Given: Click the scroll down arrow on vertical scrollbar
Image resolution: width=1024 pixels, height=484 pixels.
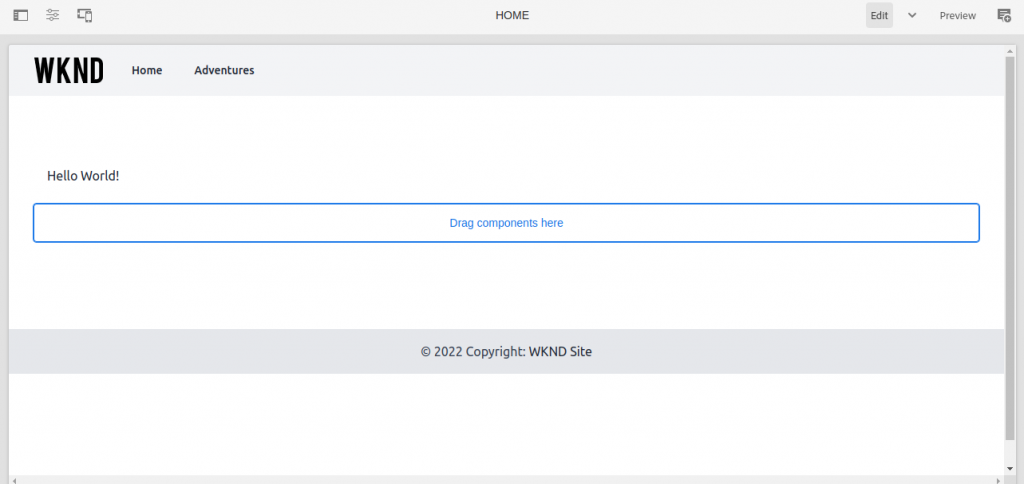Looking at the screenshot, I should coord(1010,469).
